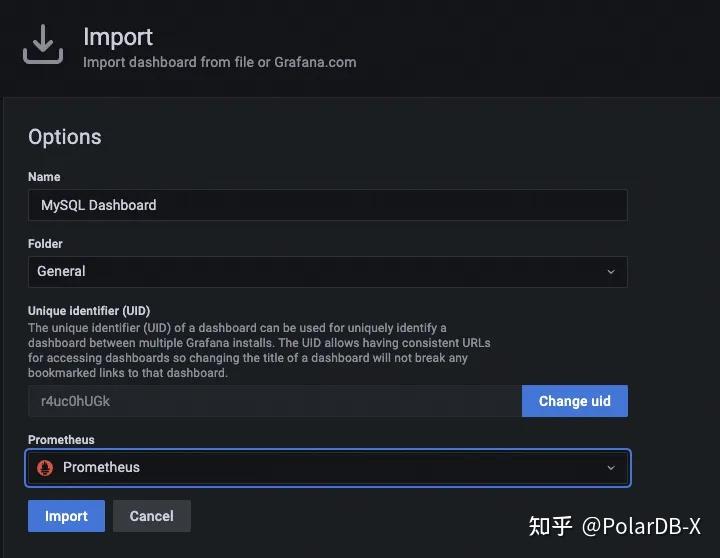Expand the Prometheus data source chevron arrow
Screen dimensions: 720x558
point(611,468)
